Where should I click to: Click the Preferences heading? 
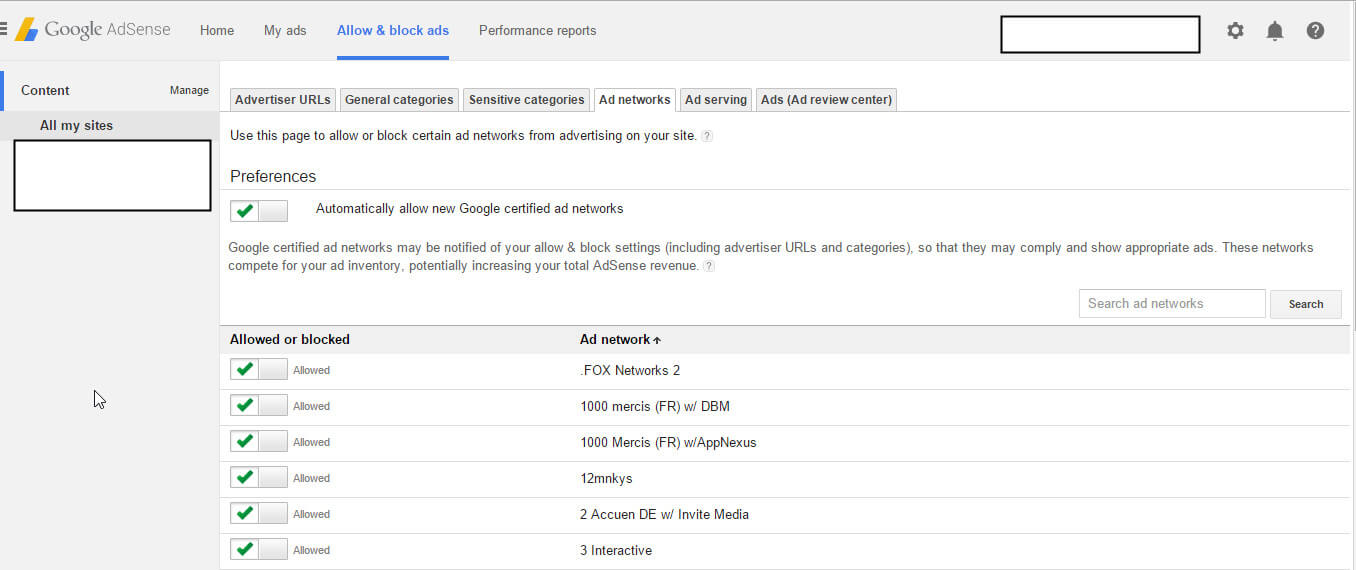273,176
